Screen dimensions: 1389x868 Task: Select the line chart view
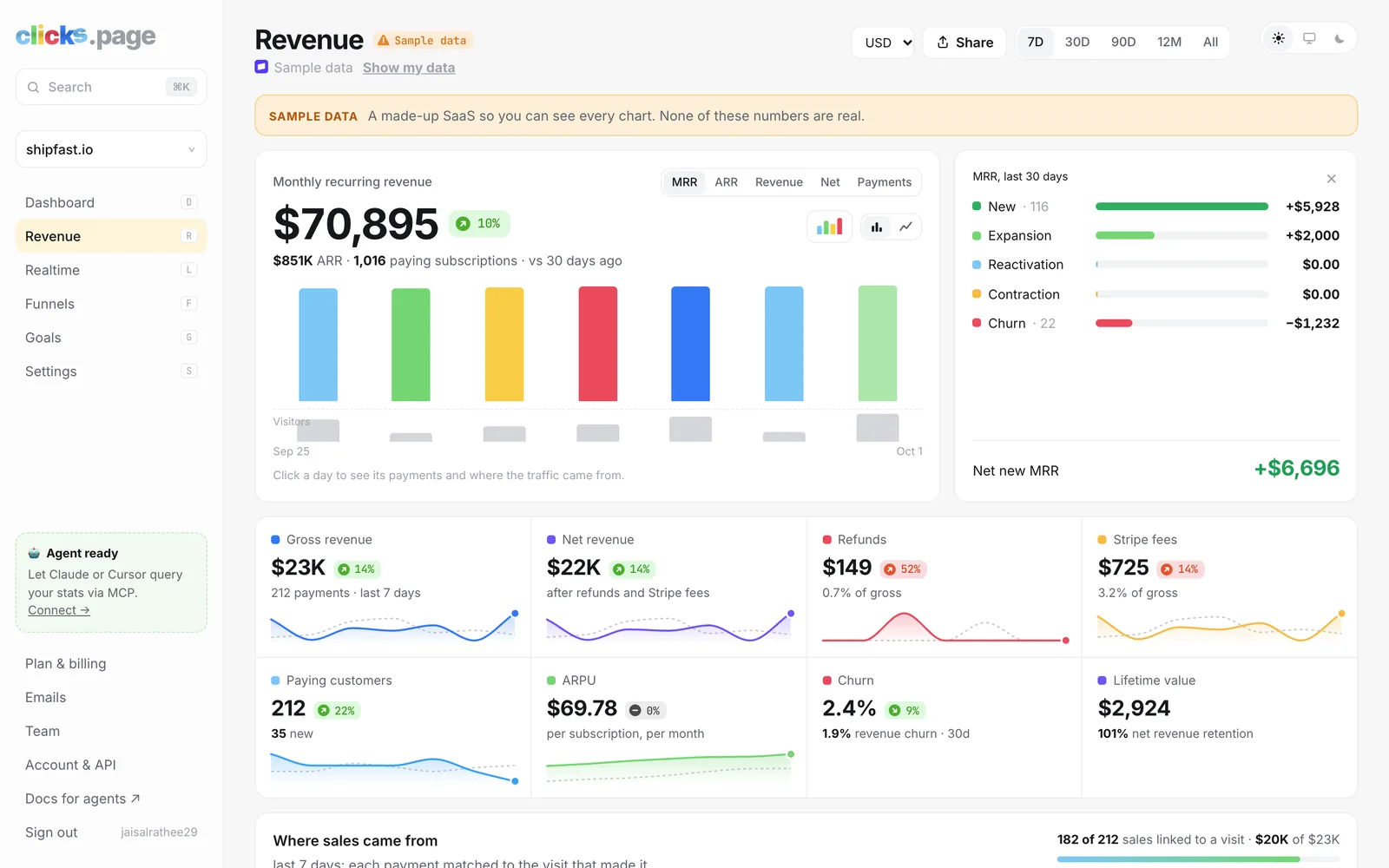coord(905,227)
